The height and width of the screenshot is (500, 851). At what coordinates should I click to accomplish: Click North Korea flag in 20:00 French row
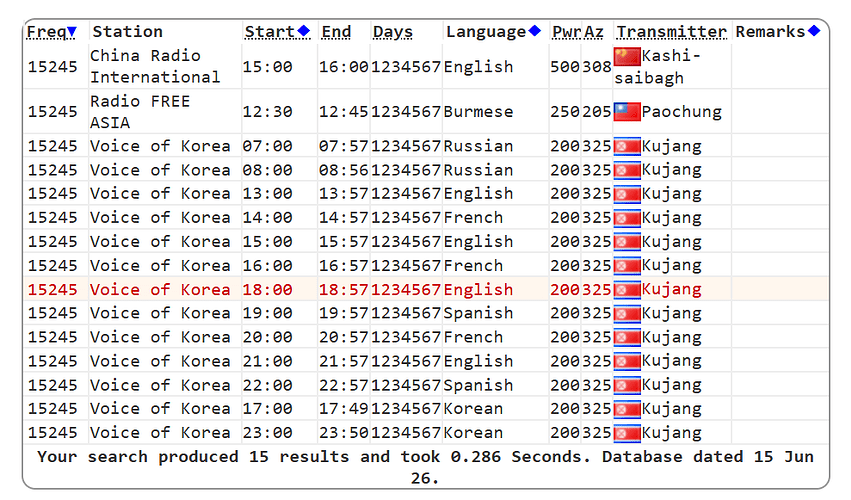(x=627, y=337)
